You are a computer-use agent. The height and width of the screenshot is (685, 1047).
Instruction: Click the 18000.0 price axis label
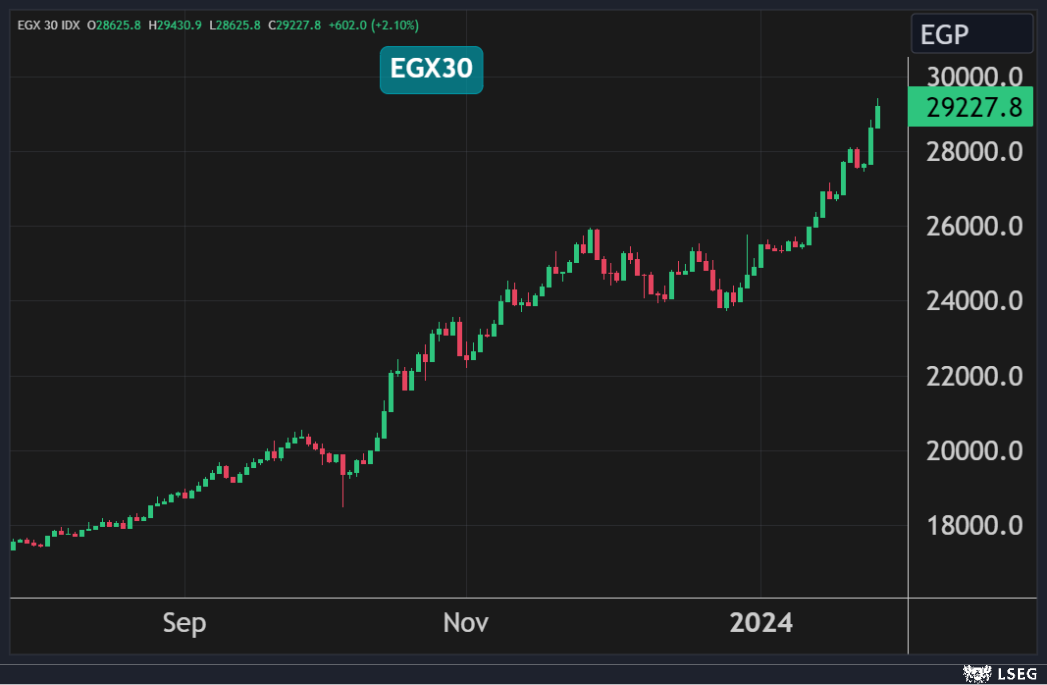[x=974, y=525]
